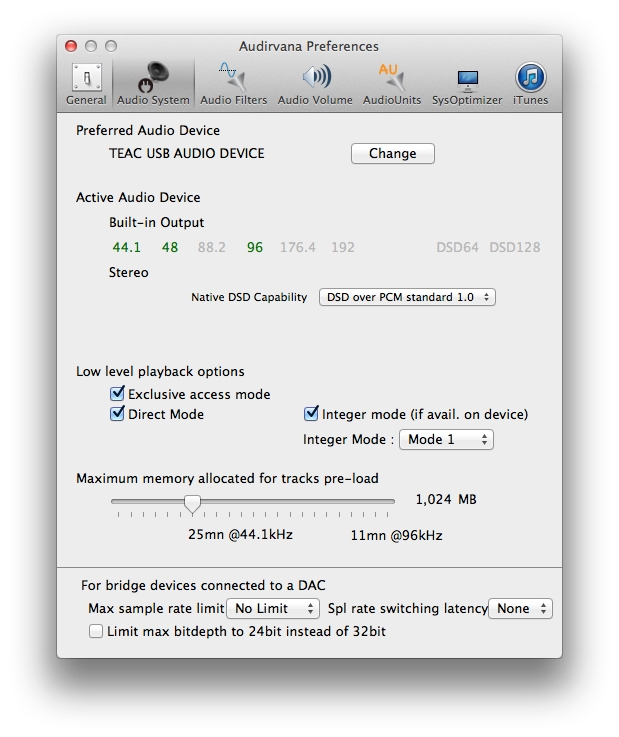
Task: Open the Spl rate switching latency dropdown
Action: pyautogui.click(x=520, y=609)
